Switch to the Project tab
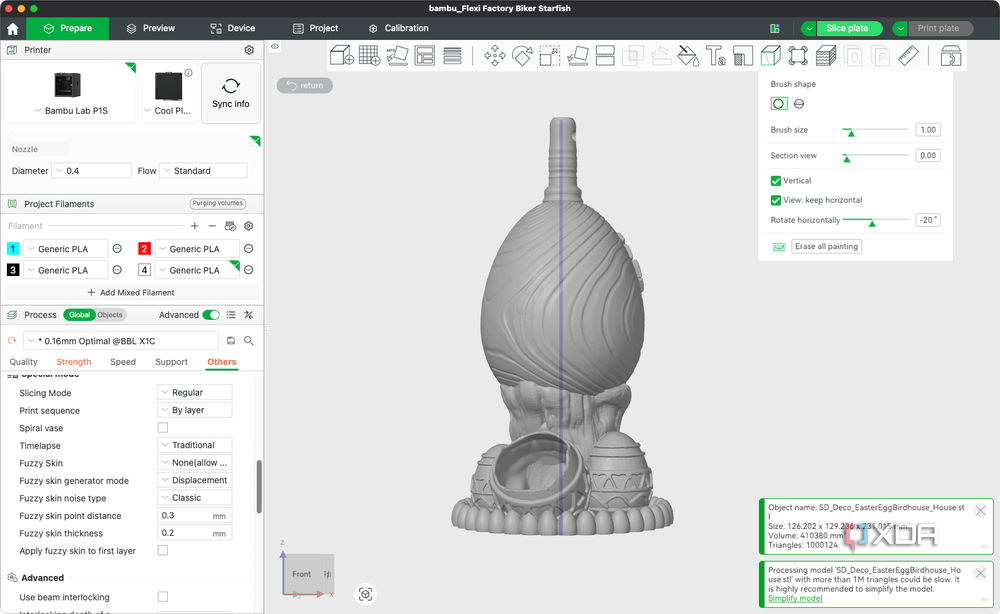 coord(316,29)
